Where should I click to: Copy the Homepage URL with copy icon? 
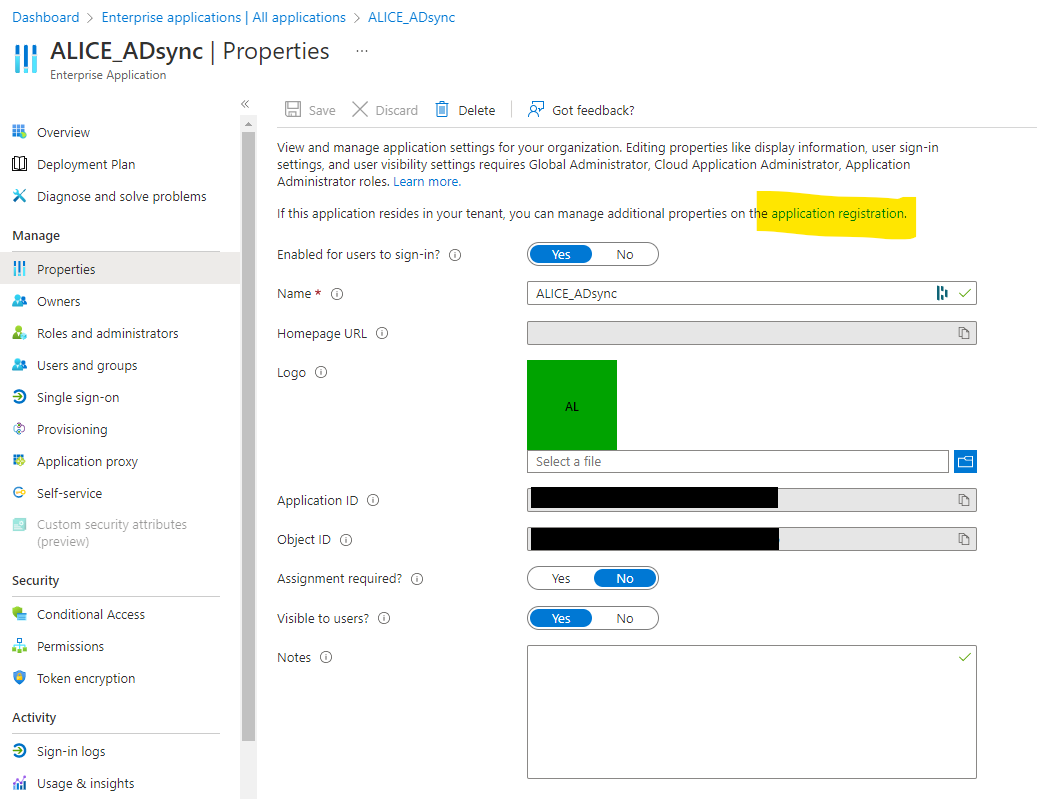tap(964, 333)
